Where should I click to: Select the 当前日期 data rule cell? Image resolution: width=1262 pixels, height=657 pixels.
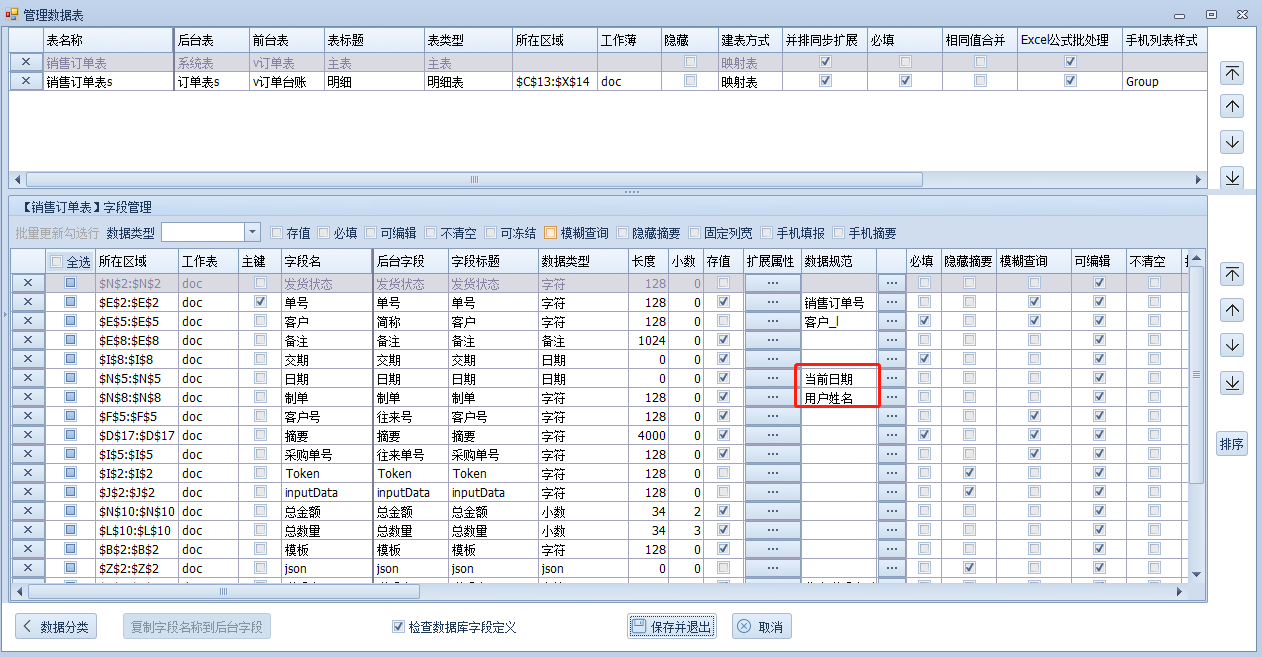(x=839, y=378)
